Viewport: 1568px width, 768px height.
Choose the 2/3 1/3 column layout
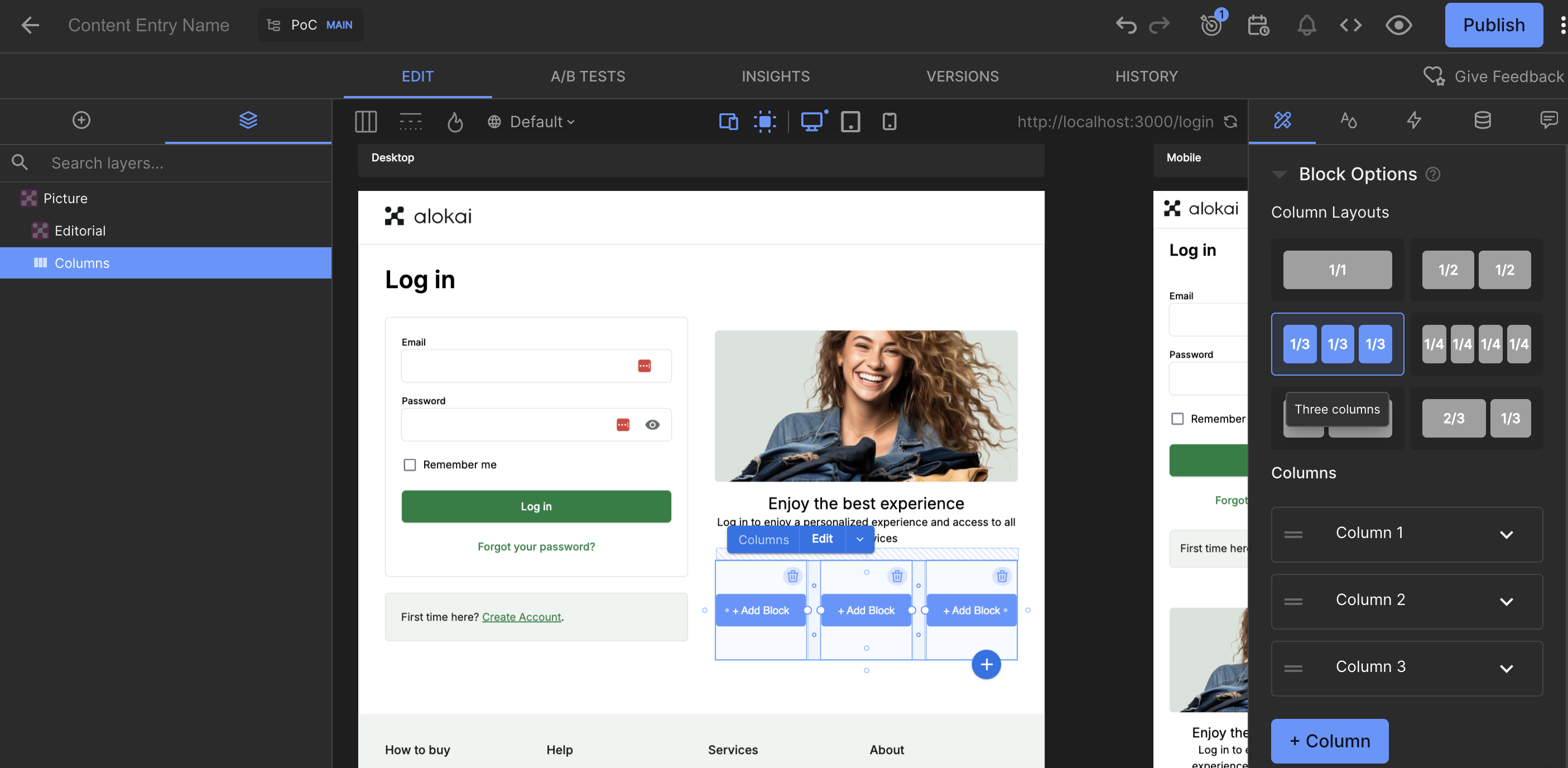[x=1476, y=418]
